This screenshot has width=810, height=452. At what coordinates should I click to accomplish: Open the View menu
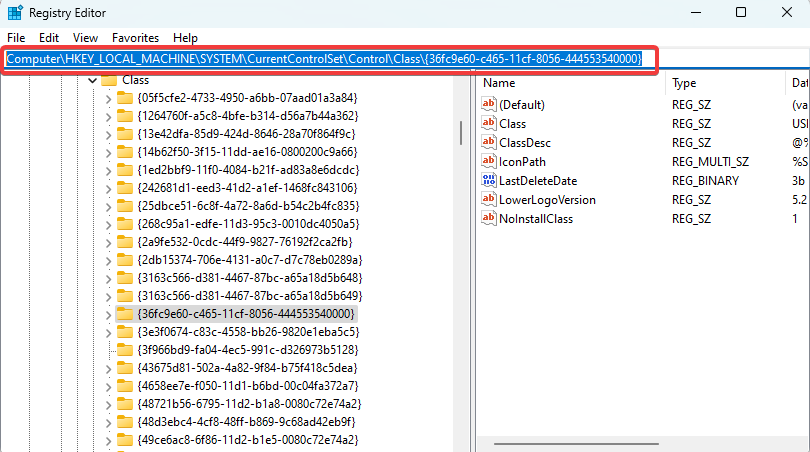(85, 38)
